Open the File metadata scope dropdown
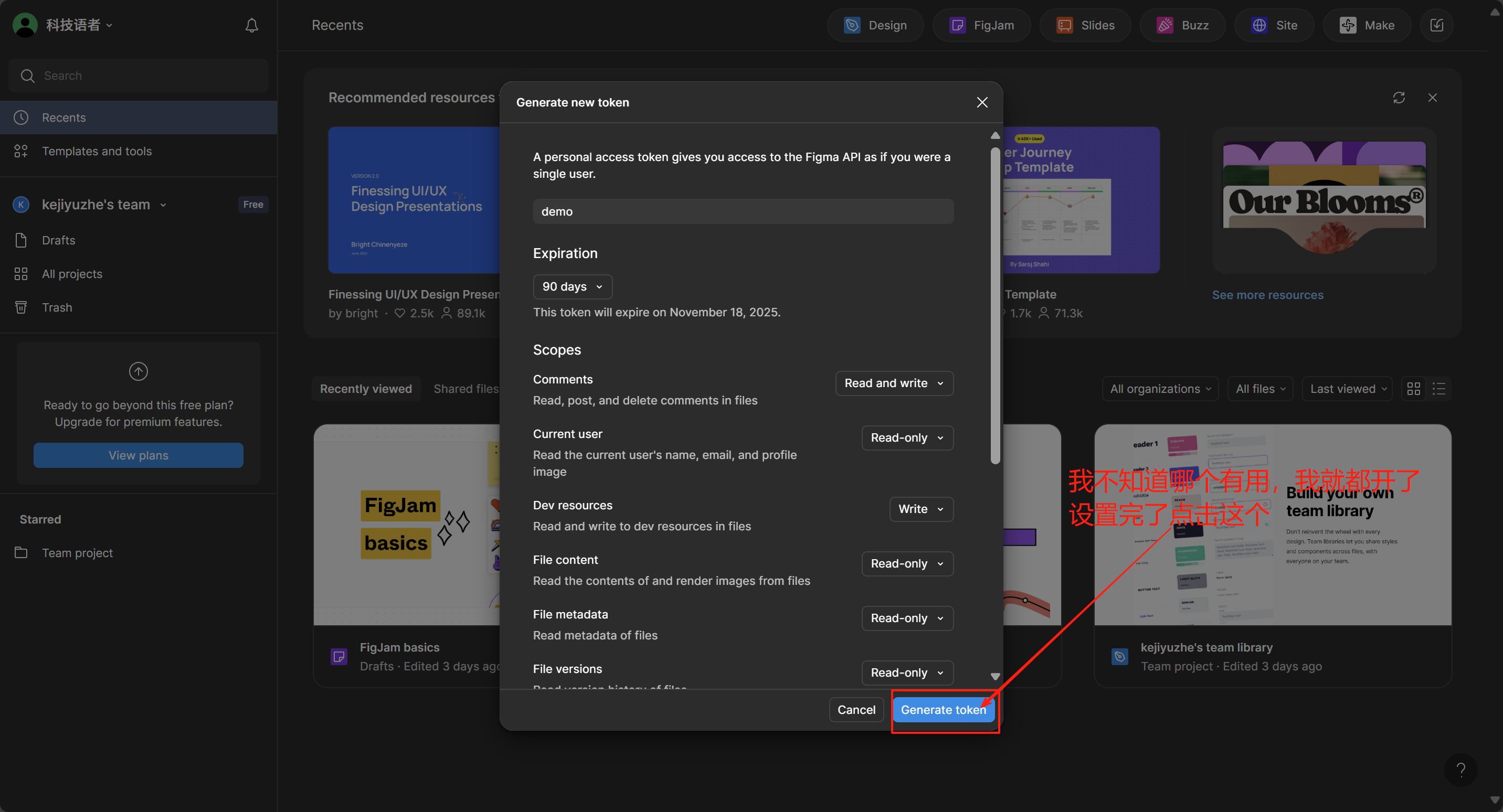1503x812 pixels. pos(907,618)
